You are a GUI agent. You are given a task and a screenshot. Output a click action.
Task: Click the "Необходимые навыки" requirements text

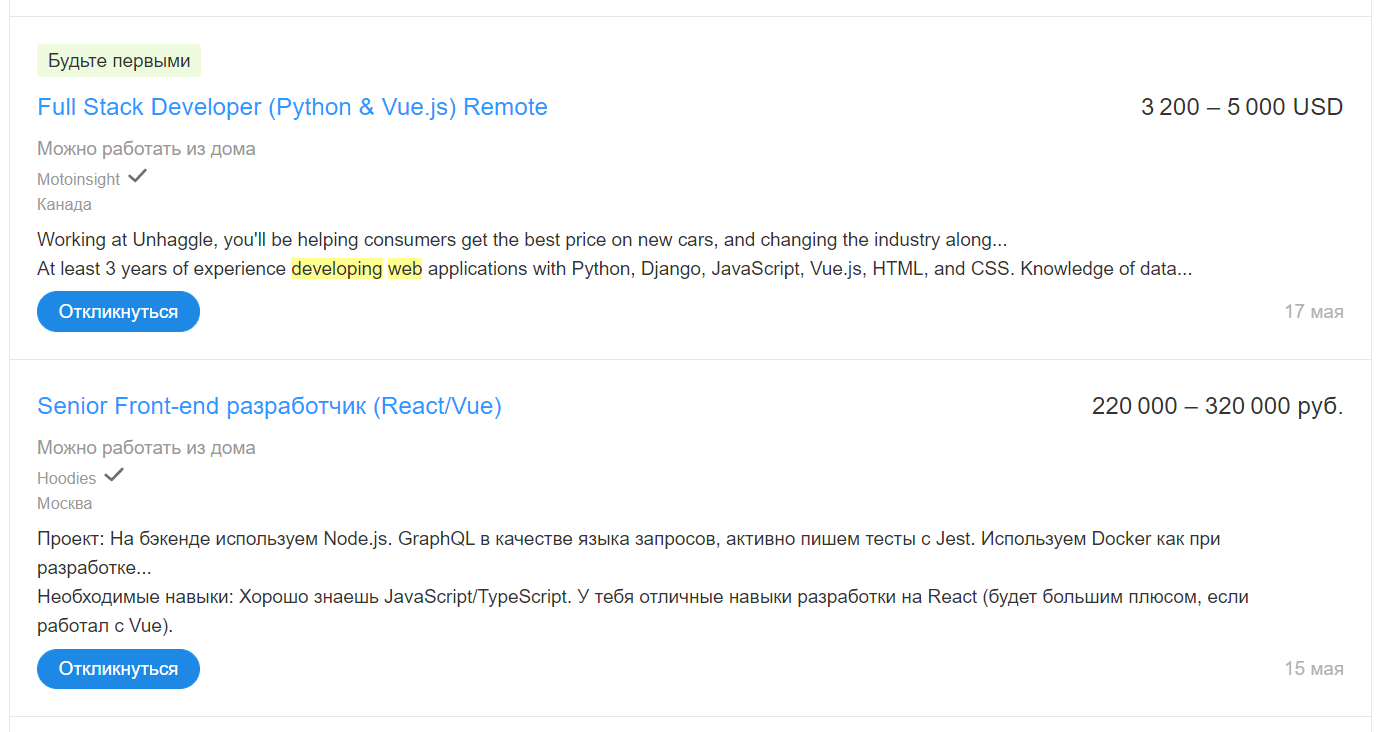(x=642, y=597)
